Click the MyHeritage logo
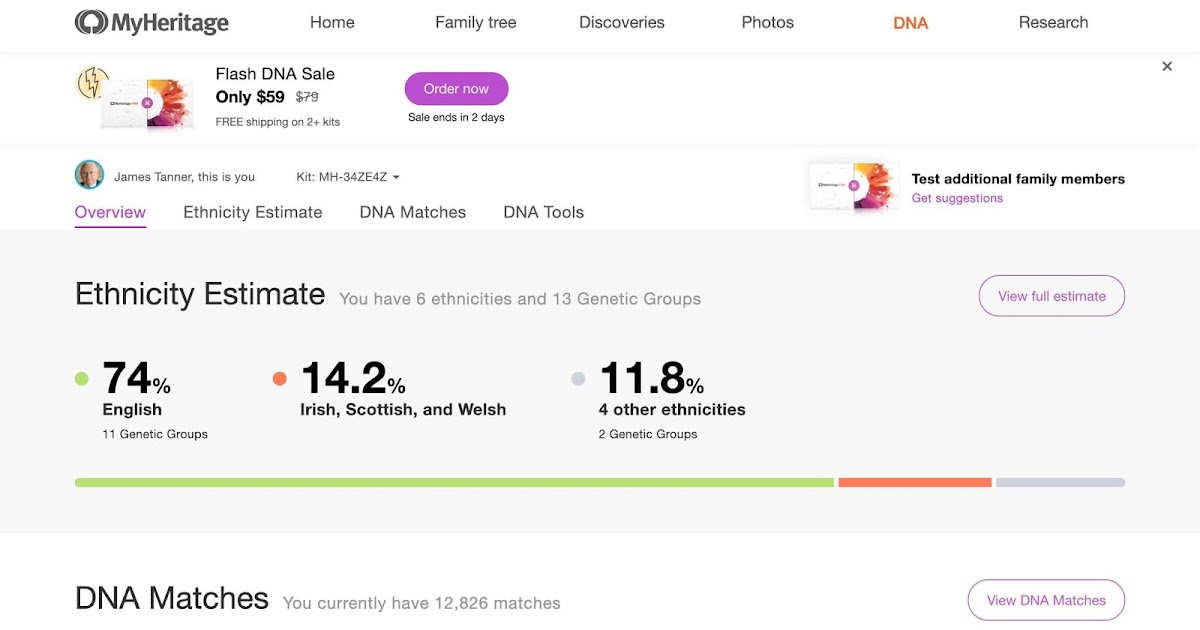 pos(151,22)
